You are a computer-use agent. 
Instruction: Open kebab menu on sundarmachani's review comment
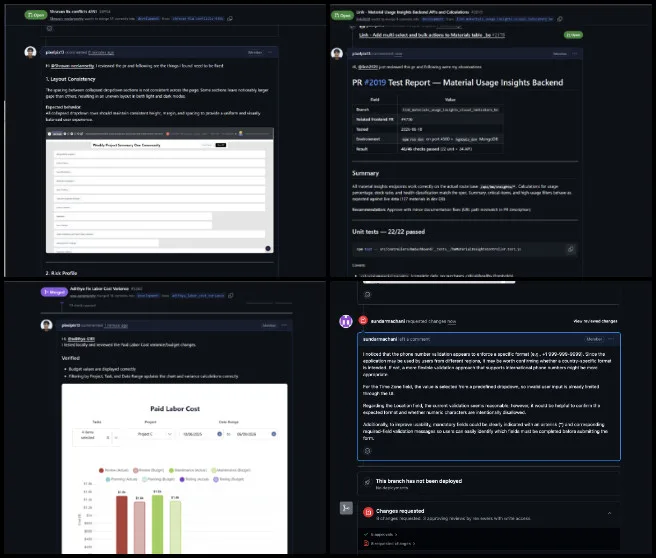point(611,339)
